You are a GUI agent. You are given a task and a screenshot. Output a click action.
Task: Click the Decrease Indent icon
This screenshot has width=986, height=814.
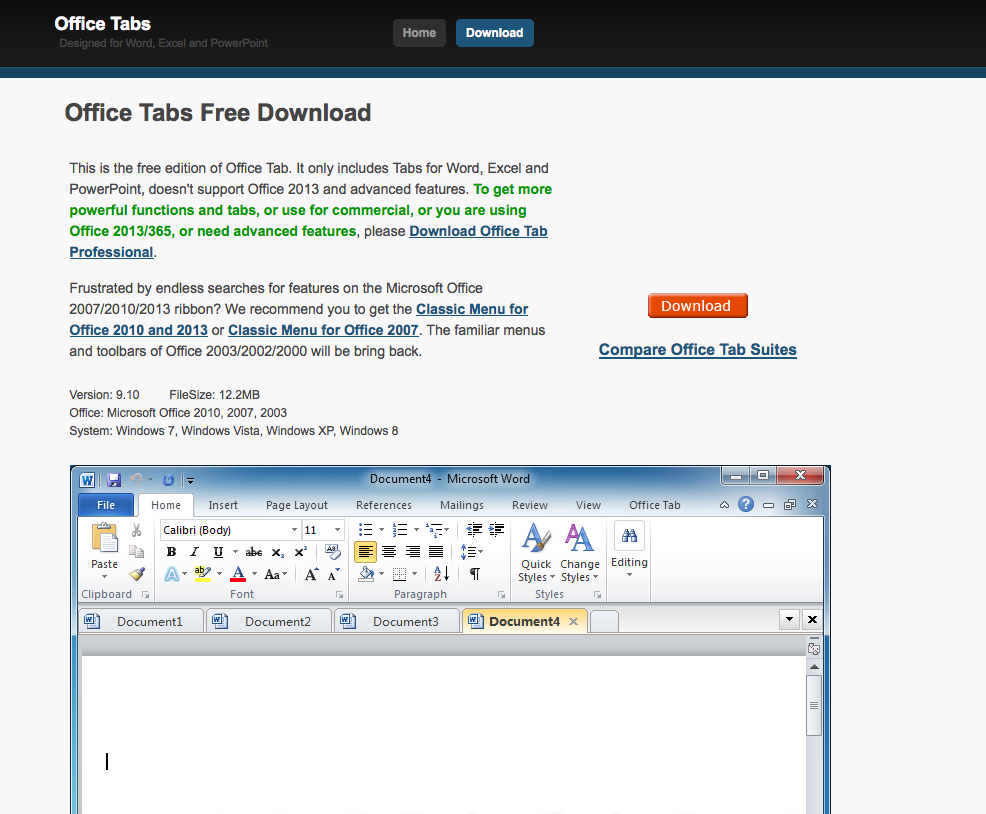click(474, 530)
